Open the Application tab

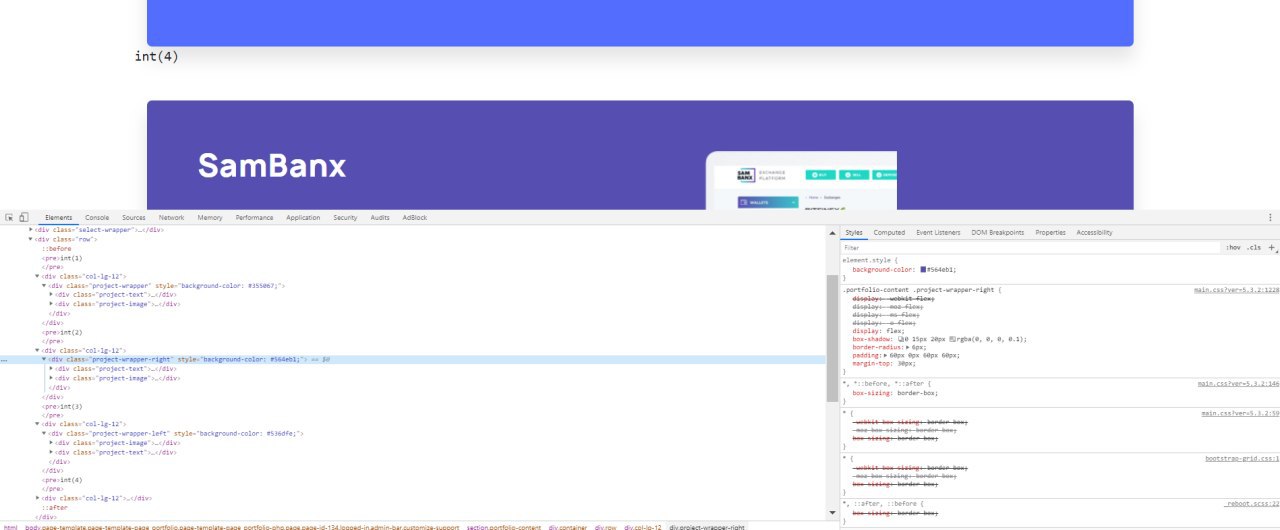coord(303,217)
